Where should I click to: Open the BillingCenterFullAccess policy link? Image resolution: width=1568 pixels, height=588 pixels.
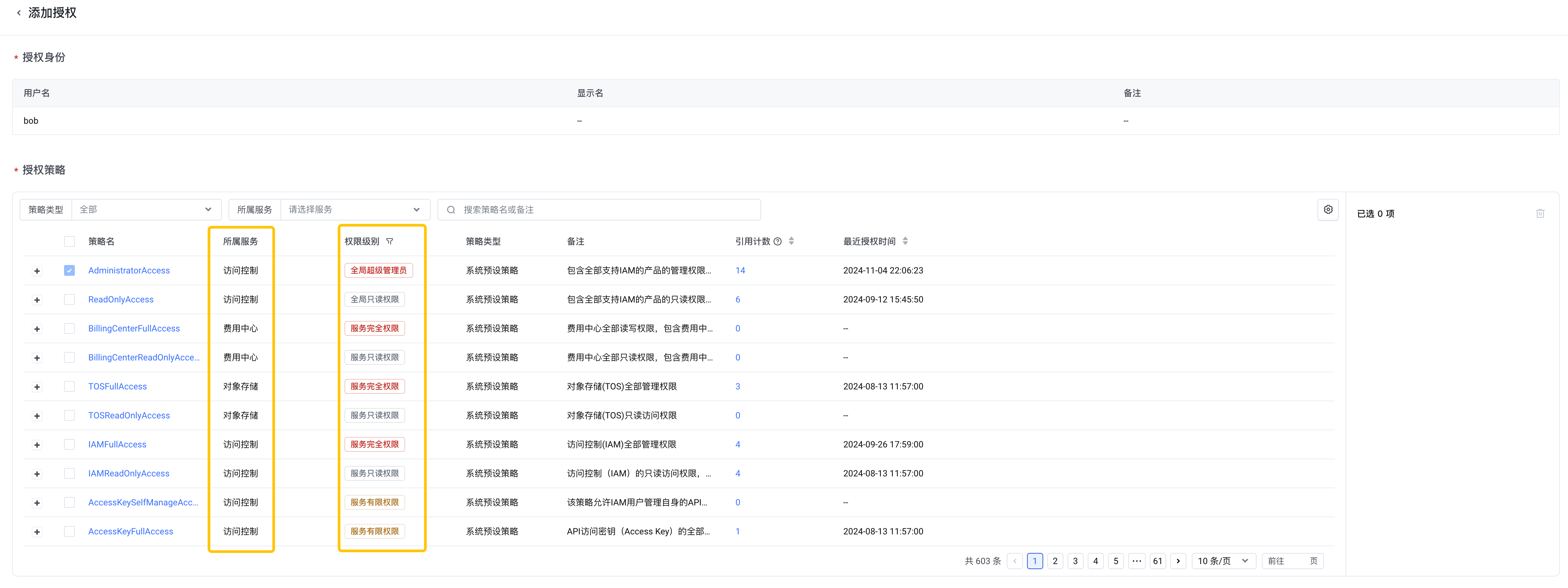[134, 329]
